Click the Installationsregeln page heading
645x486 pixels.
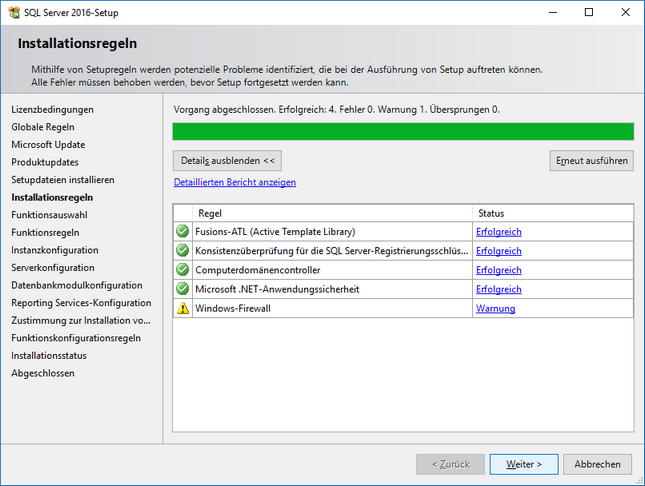click(x=77, y=43)
